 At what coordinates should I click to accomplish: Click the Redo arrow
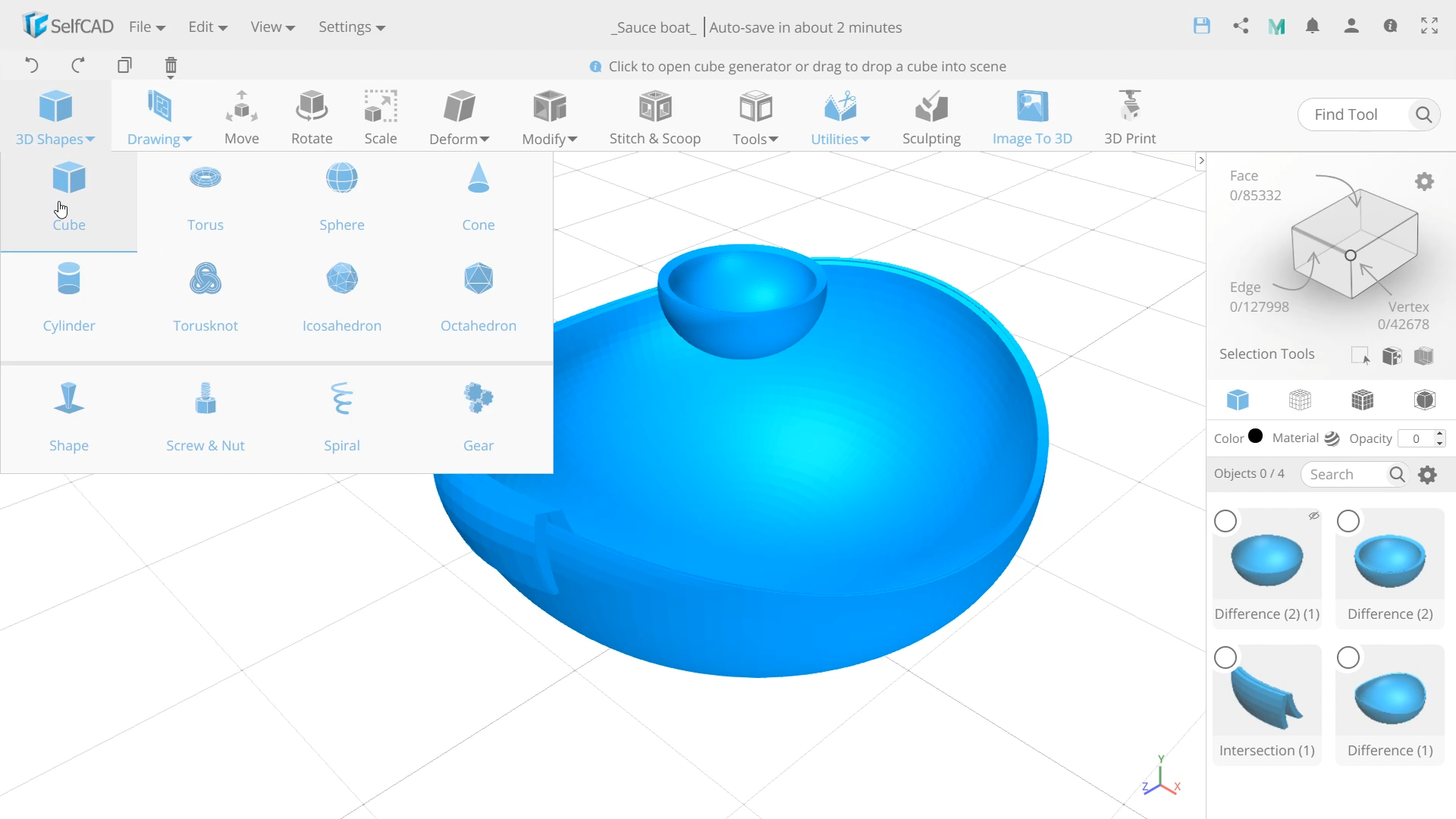click(78, 65)
